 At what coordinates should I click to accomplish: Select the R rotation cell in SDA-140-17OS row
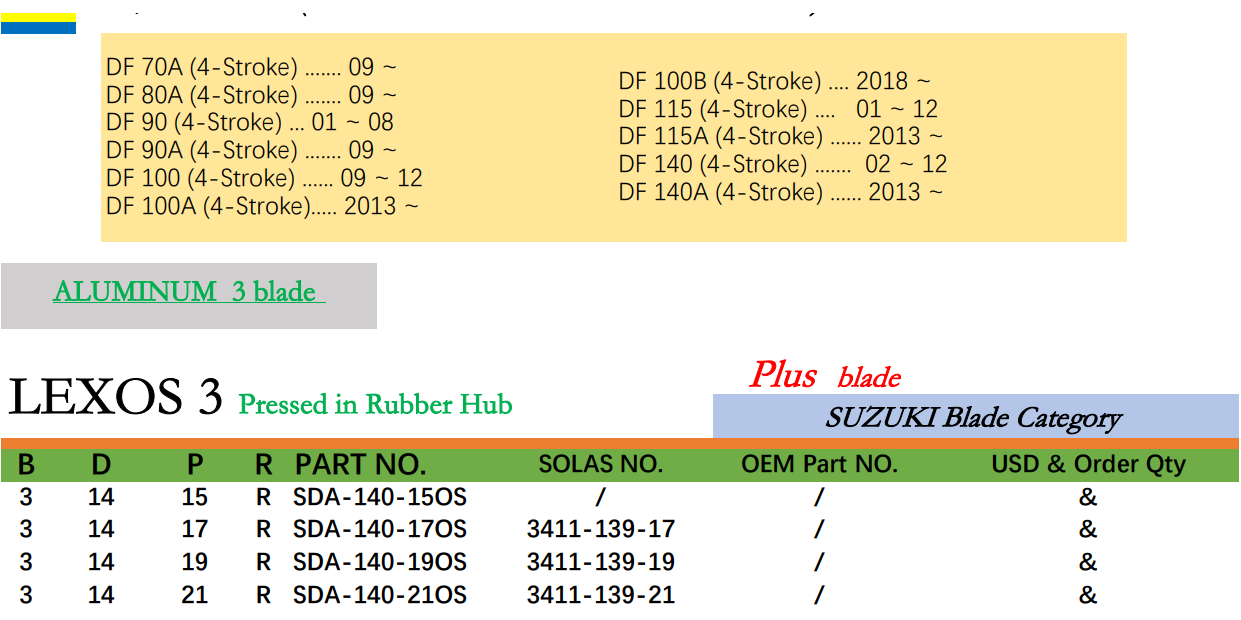[264, 529]
